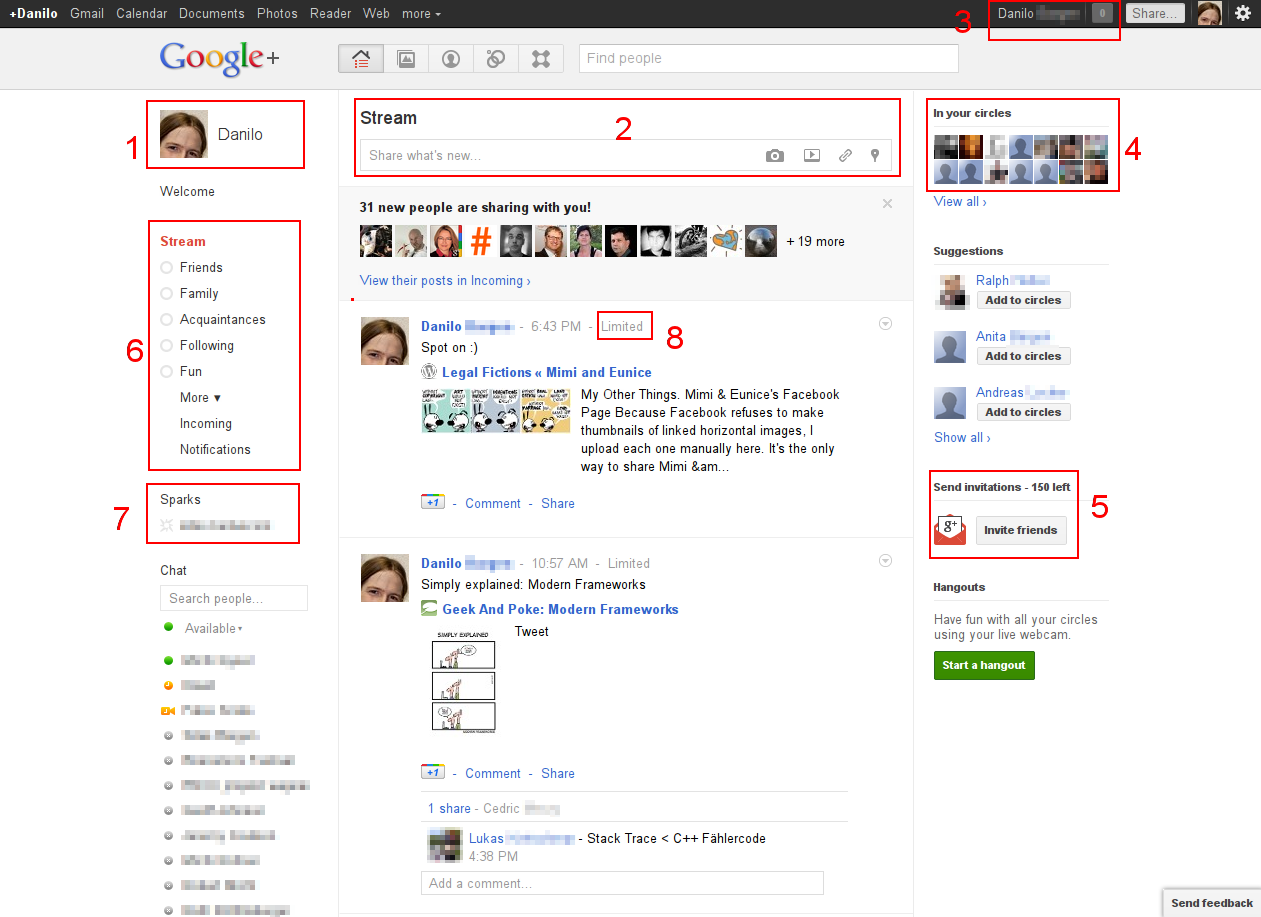Screen dimensions: 1261x917
Task: Open the Welcome link in sidebar
Action: 187,191
